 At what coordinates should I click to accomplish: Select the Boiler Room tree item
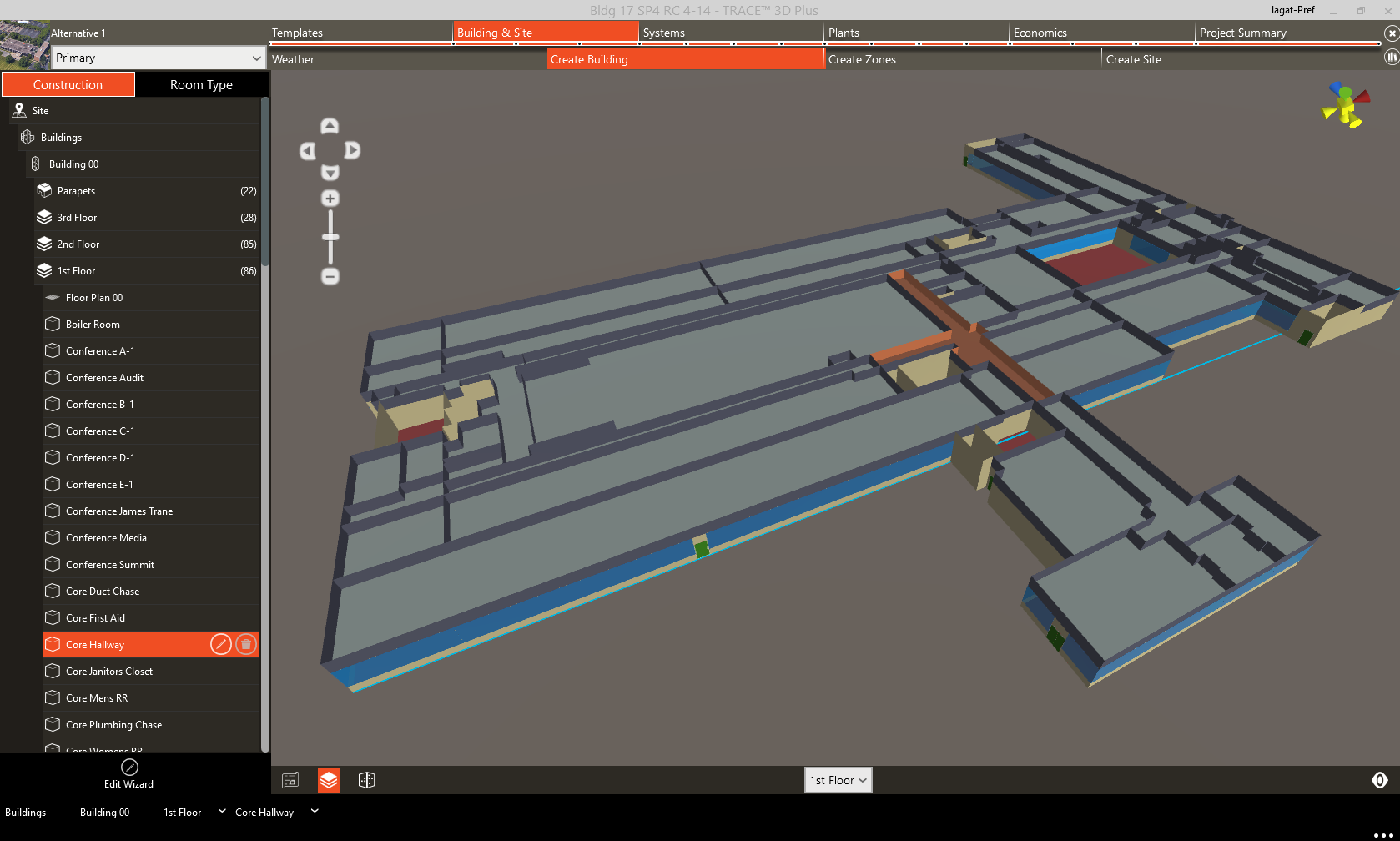[x=92, y=324]
